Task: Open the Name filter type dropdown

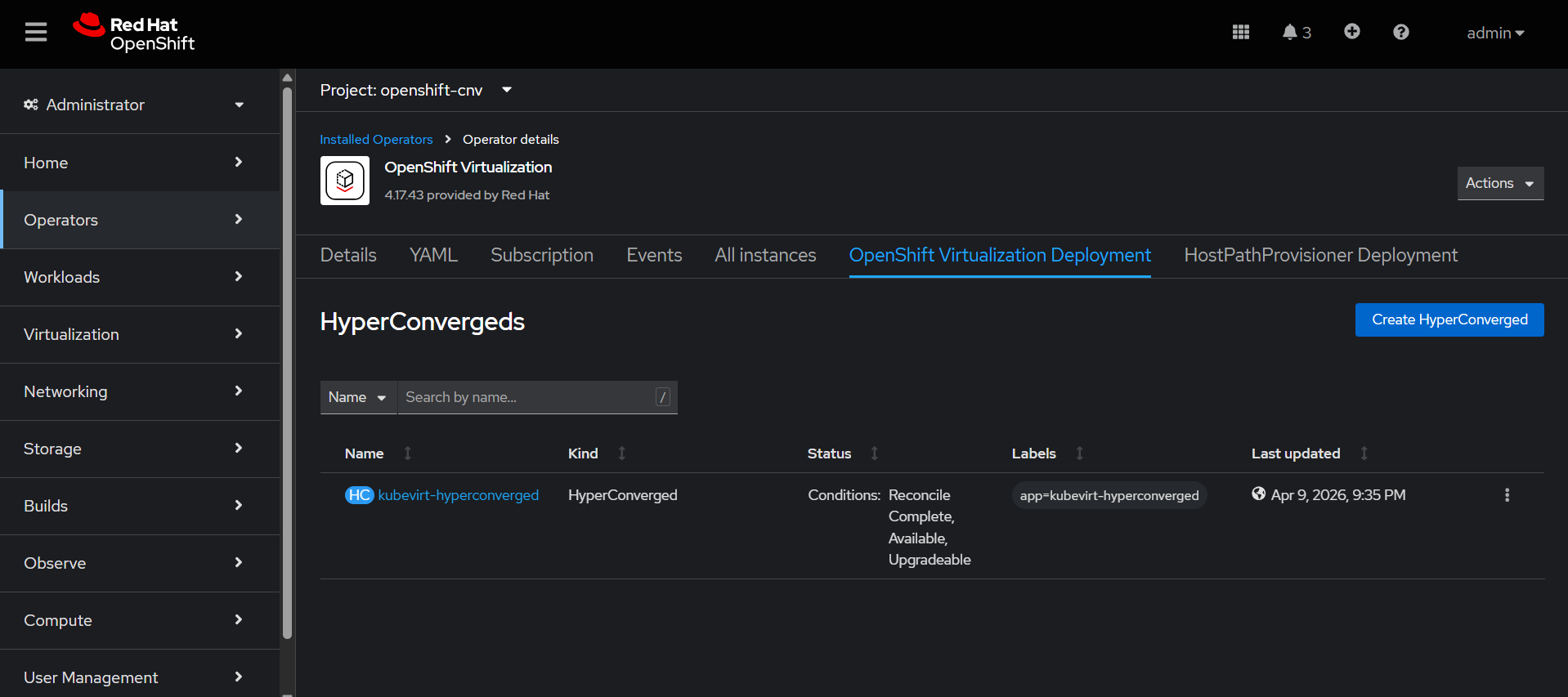Action: [357, 397]
